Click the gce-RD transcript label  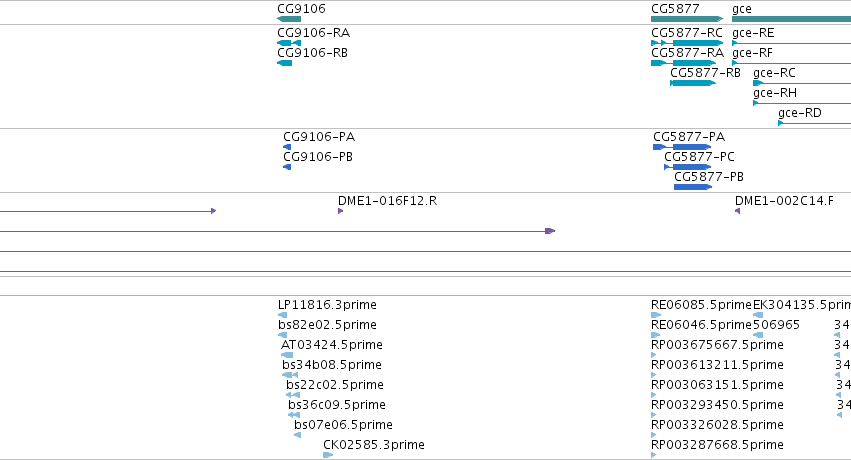[799, 113]
